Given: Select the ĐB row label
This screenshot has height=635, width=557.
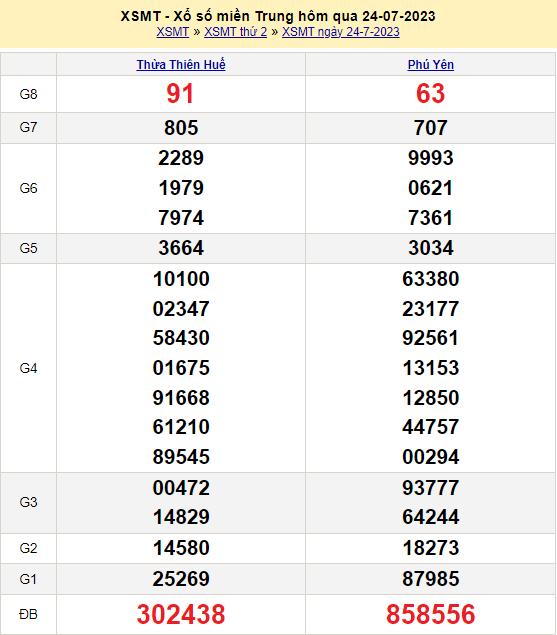Looking at the screenshot, I should (x=28, y=614).
